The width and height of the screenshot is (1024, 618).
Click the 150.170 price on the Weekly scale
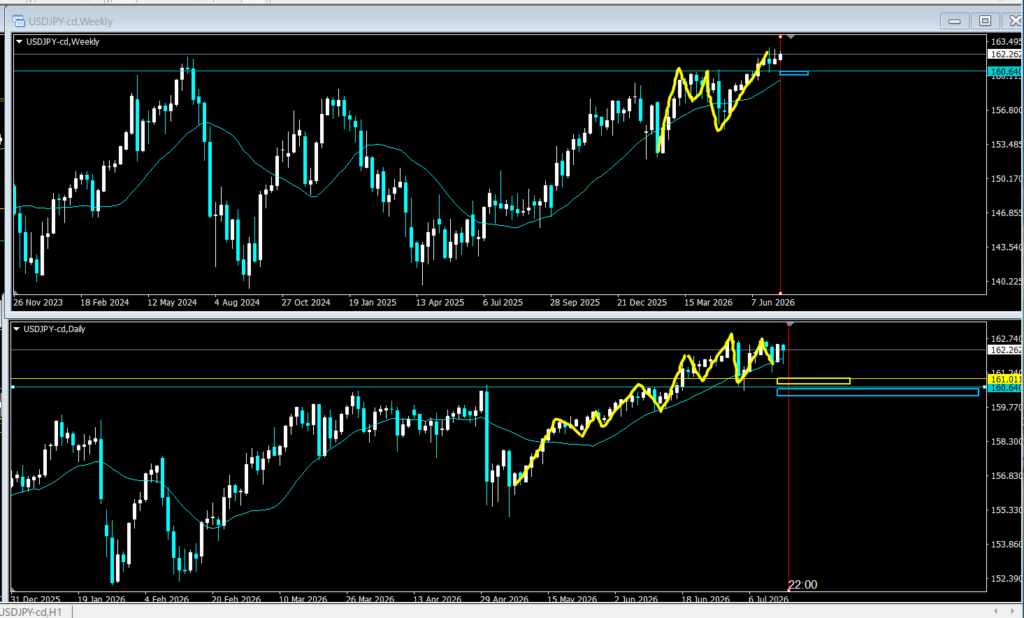[x=1006, y=178]
